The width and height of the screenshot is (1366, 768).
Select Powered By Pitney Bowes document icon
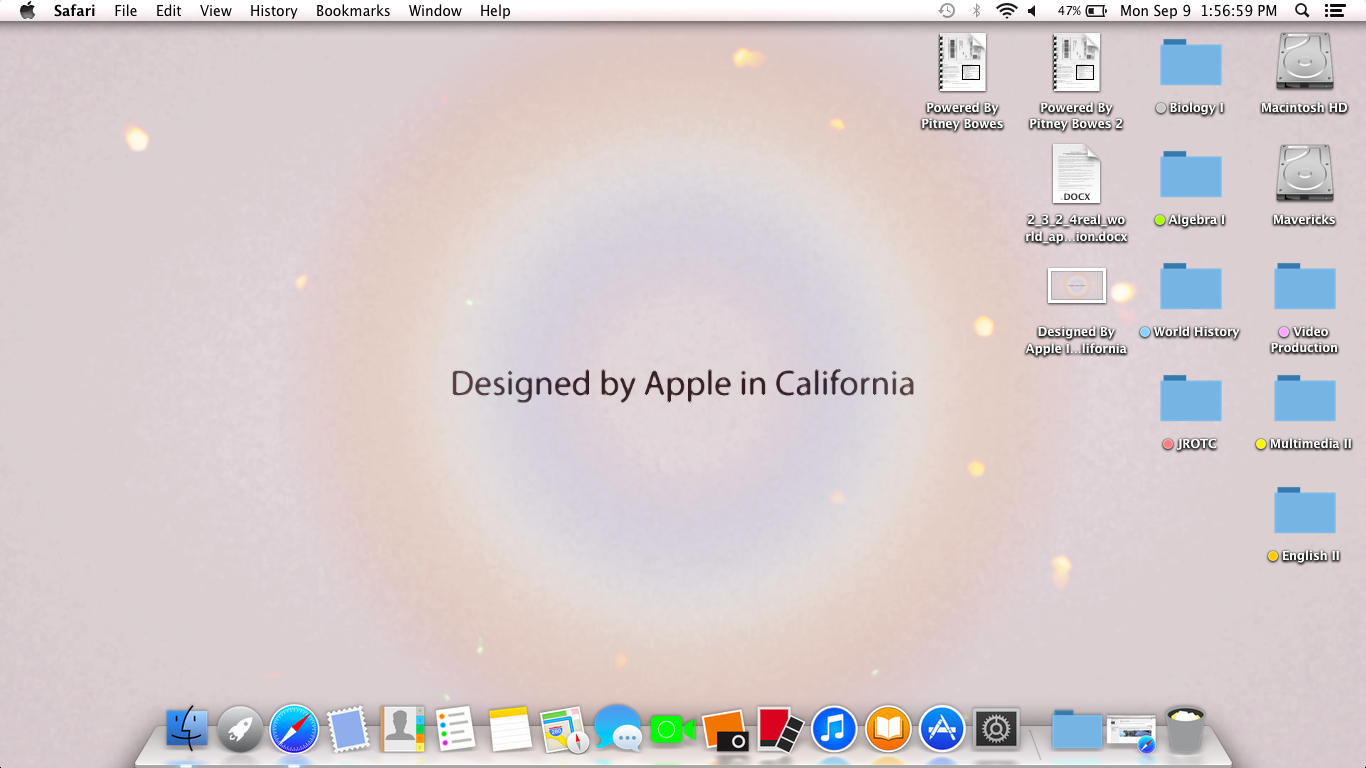pyautogui.click(x=962, y=62)
